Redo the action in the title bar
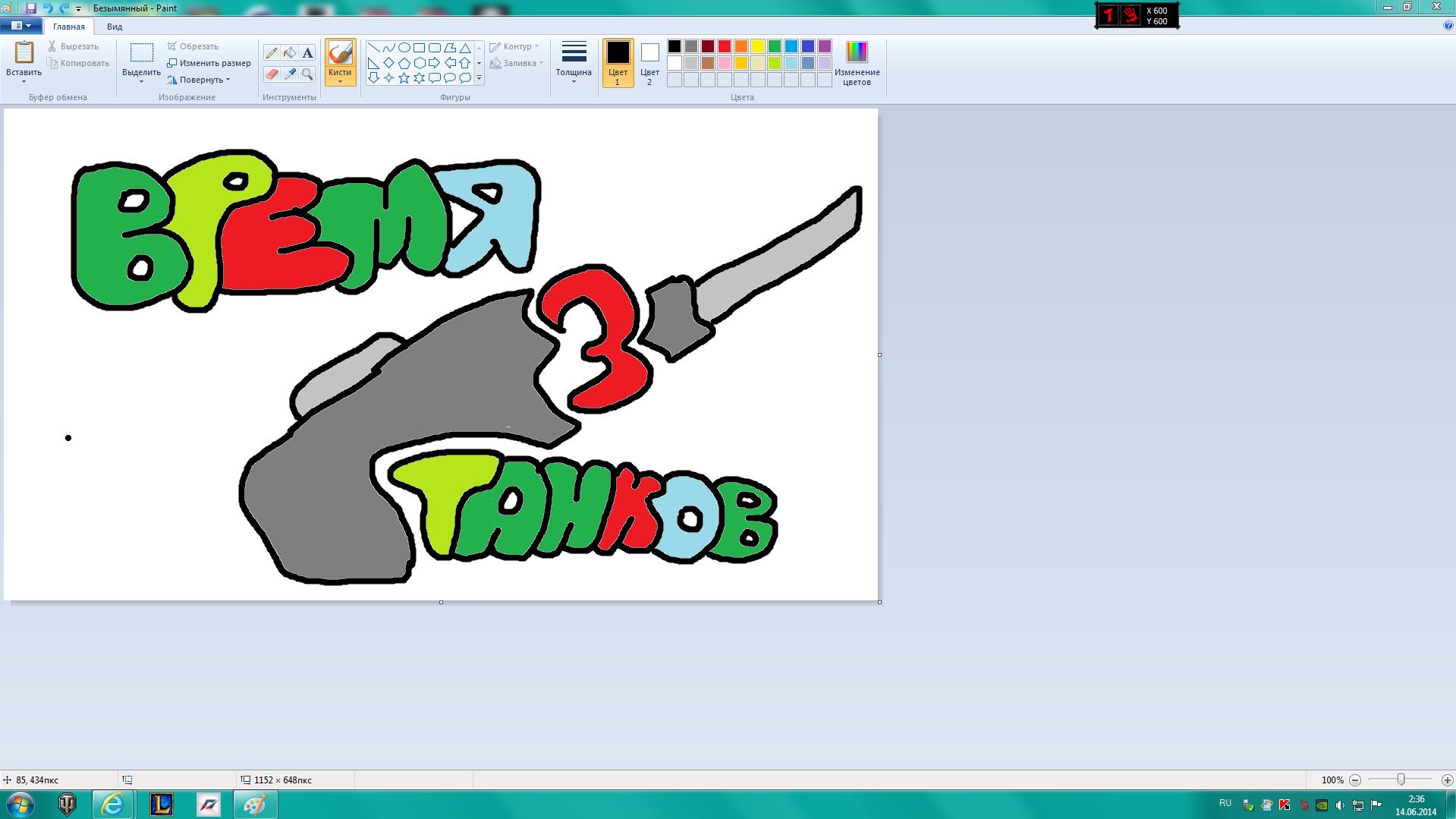Screen dimensions: 1456x819 pyautogui.click(x=64, y=8)
